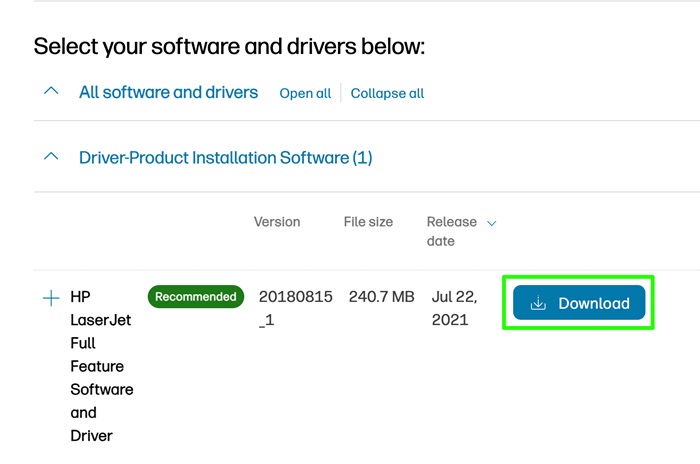Click Open all link

point(305,93)
